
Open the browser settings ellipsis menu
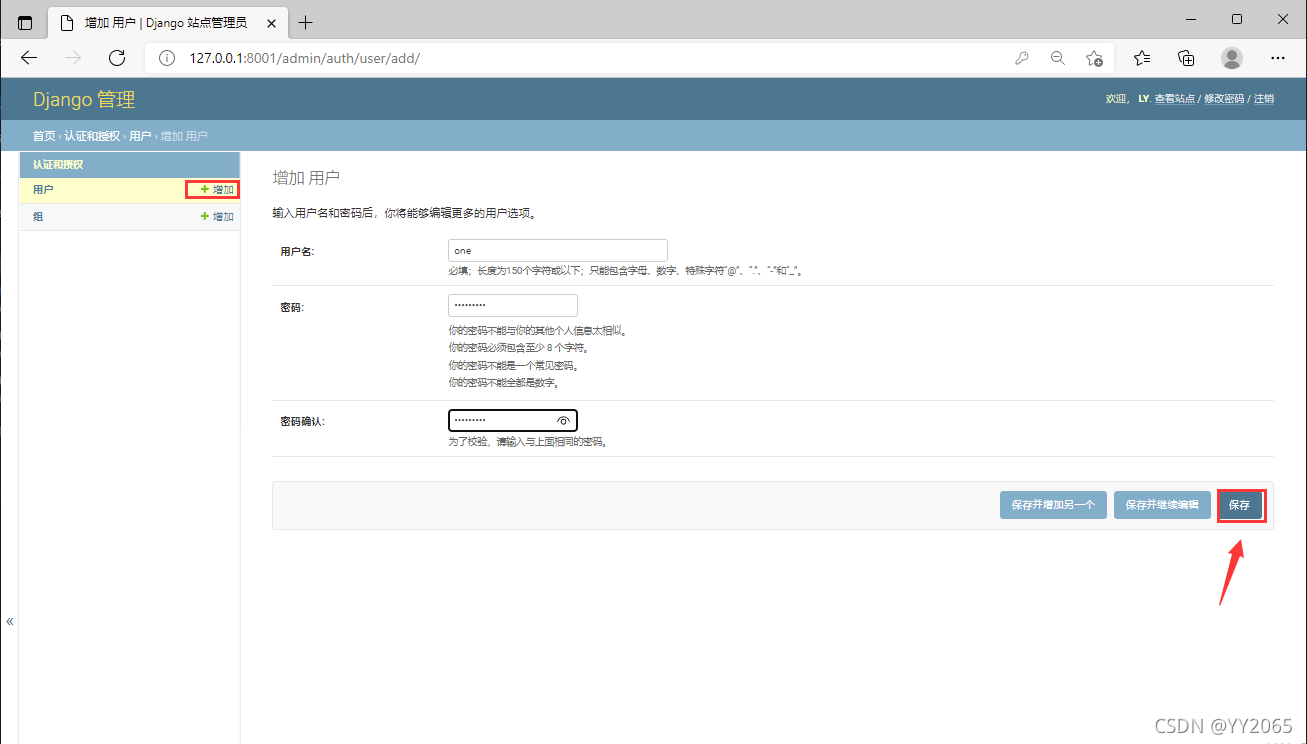point(1278,58)
